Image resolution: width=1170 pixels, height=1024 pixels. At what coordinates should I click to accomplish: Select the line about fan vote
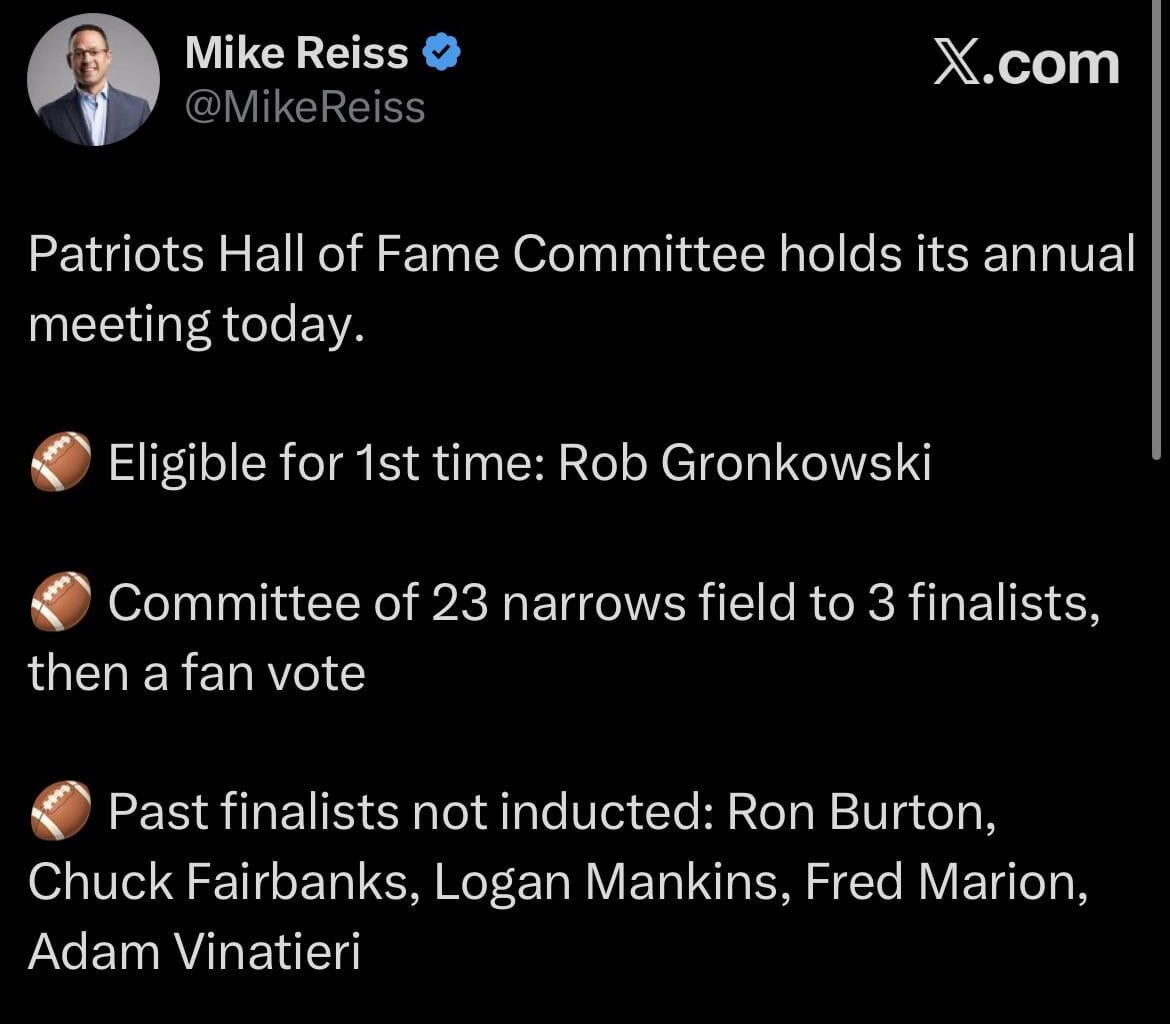[x=197, y=672]
